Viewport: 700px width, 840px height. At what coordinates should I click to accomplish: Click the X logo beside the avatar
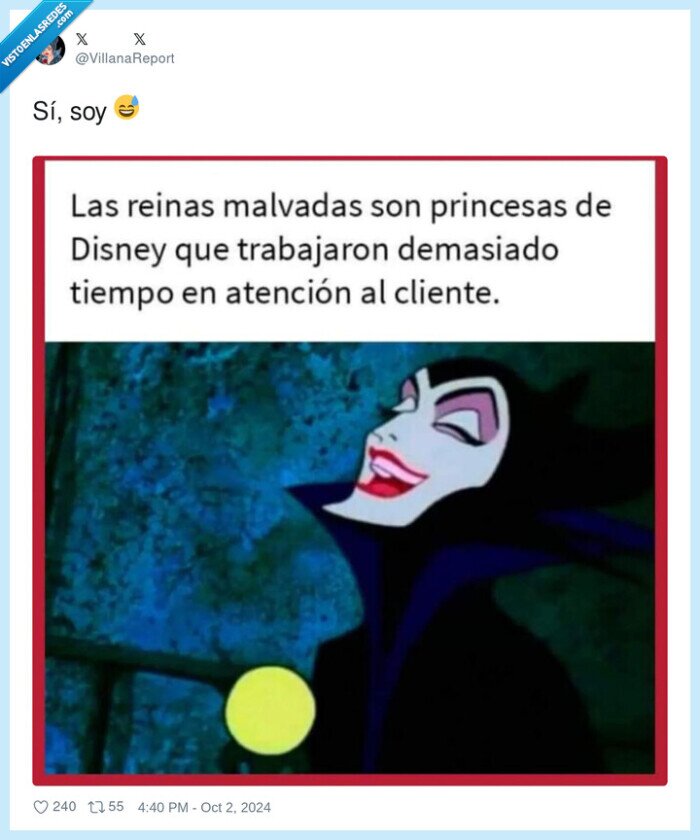pos(82,39)
